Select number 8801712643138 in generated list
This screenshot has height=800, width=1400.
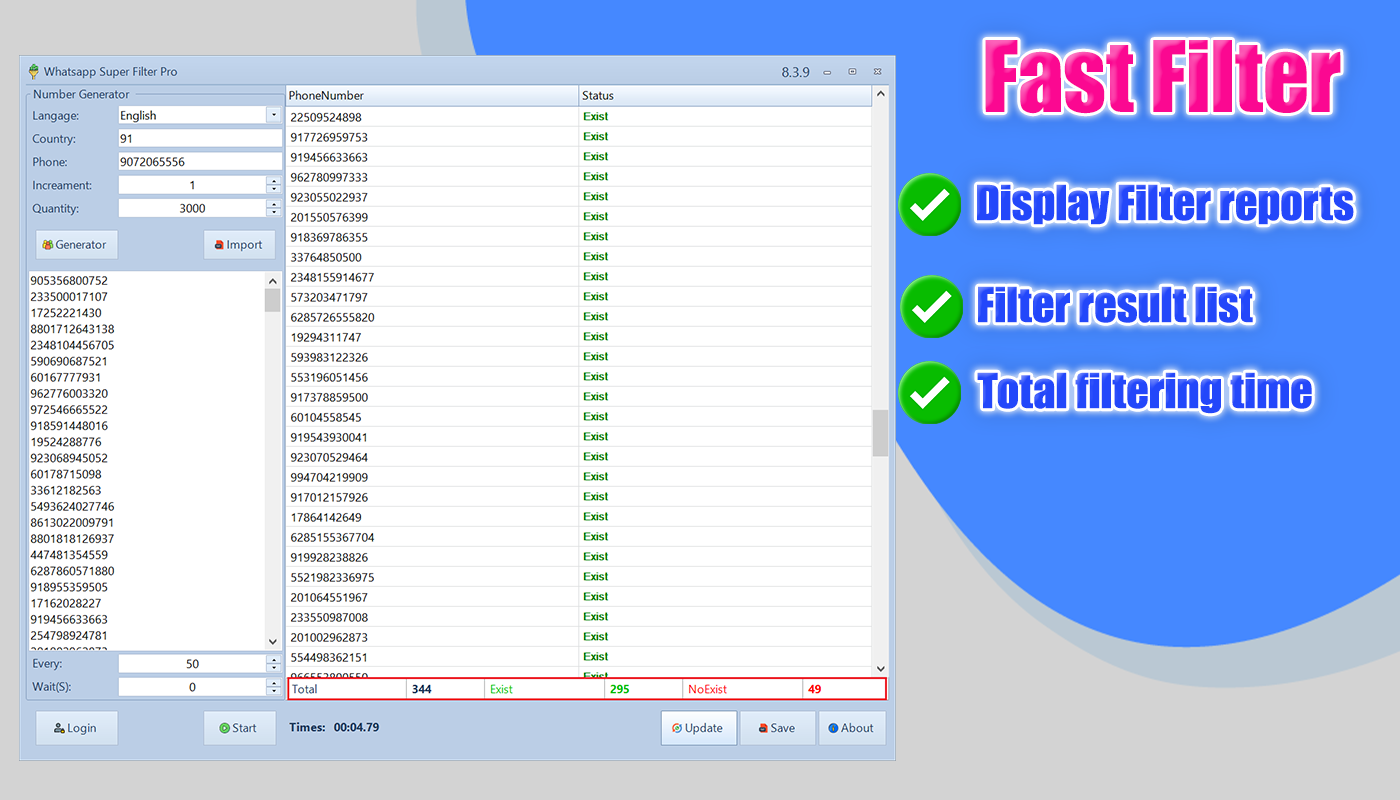[72, 329]
